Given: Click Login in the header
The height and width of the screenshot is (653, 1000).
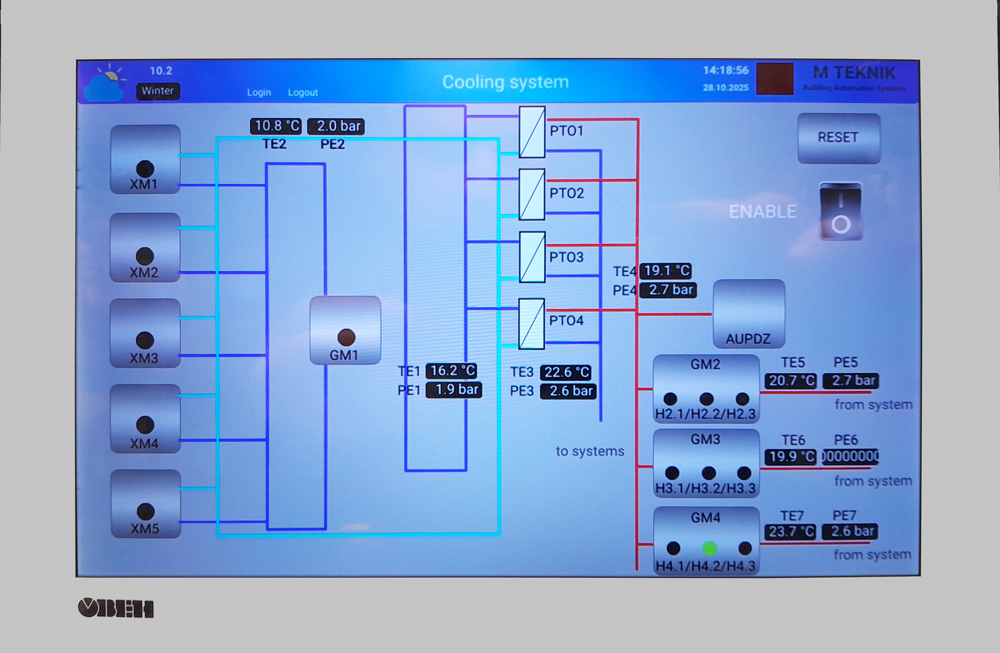Looking at the screenshot, I should click(x=259, y=92).
